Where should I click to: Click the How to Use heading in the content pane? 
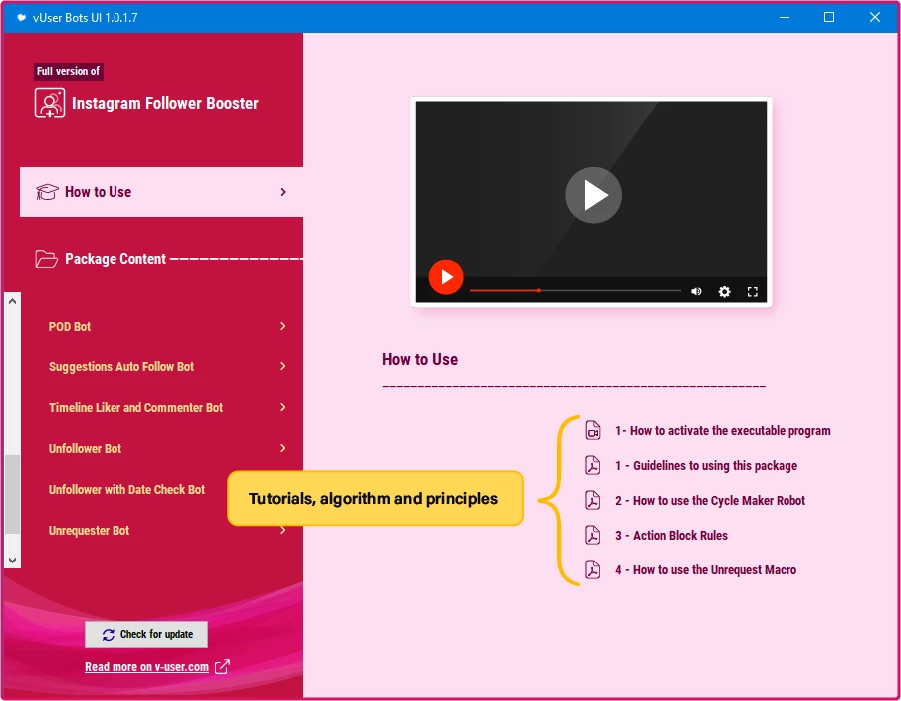point(420,360)
